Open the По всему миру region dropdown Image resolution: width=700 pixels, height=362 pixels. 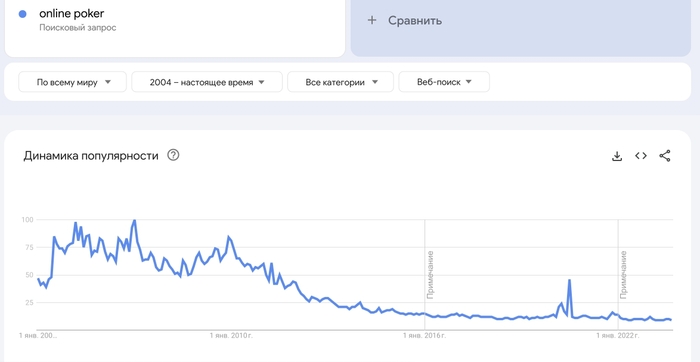73,82
